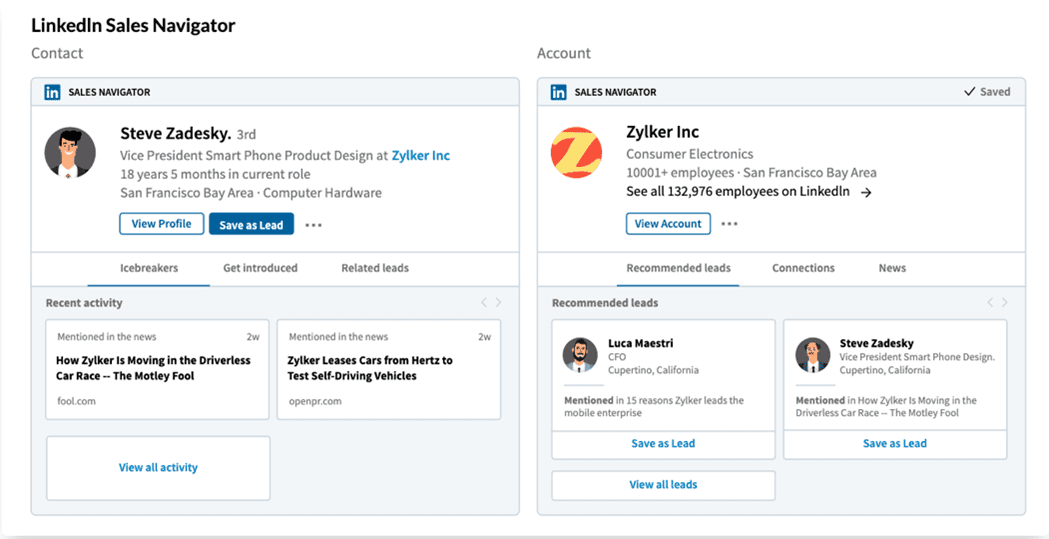Go to next Recommended leads page
The height and width of the screenshot is (539, 1049).
pyautogui.click(x=1005, y=303)
